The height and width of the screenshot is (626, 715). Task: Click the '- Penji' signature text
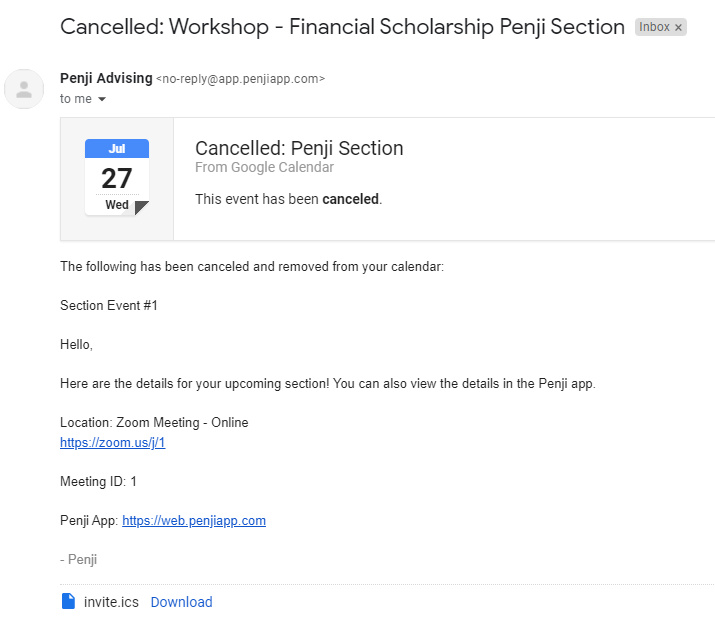(78, 559)
